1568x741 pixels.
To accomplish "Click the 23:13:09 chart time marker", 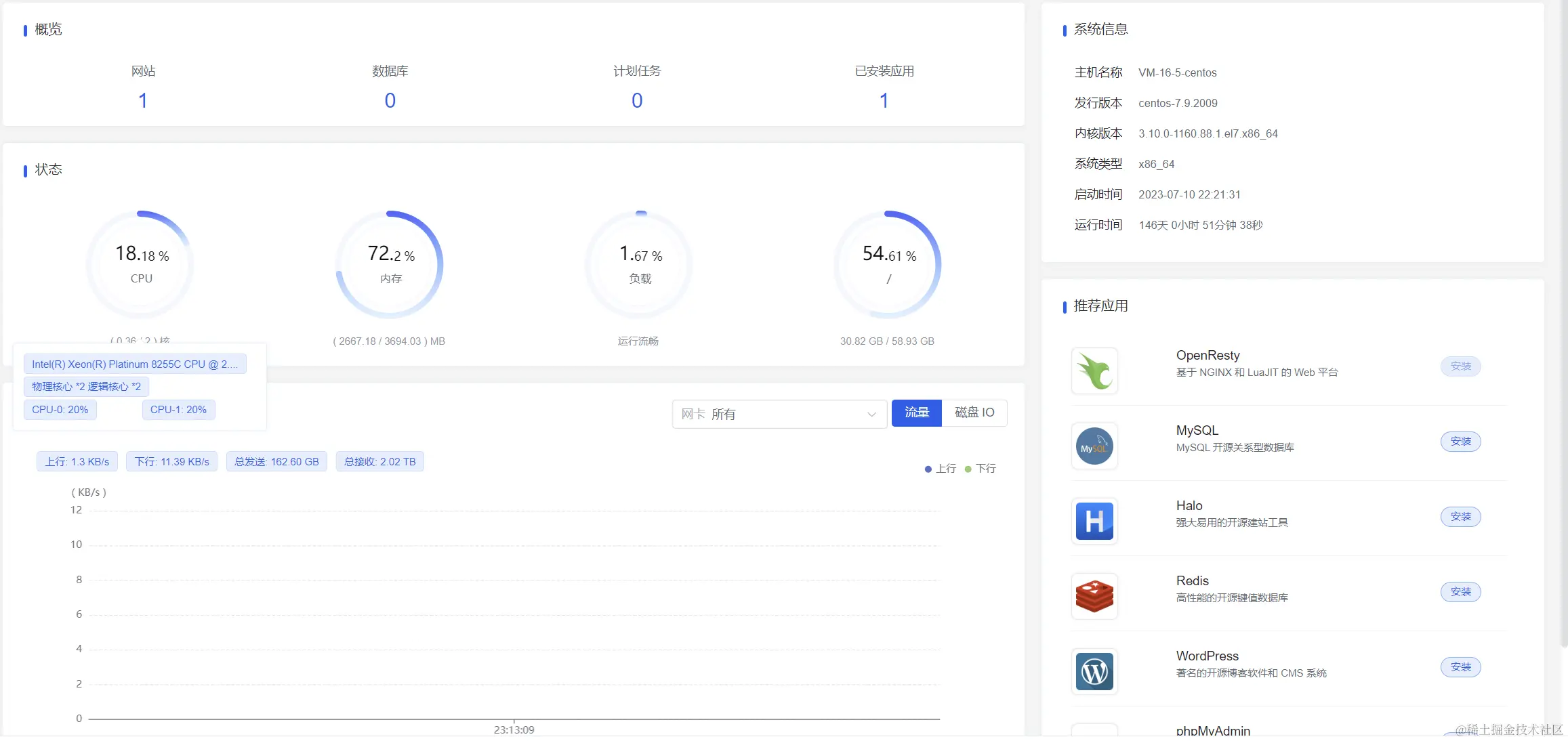I will tap(514, 729).
